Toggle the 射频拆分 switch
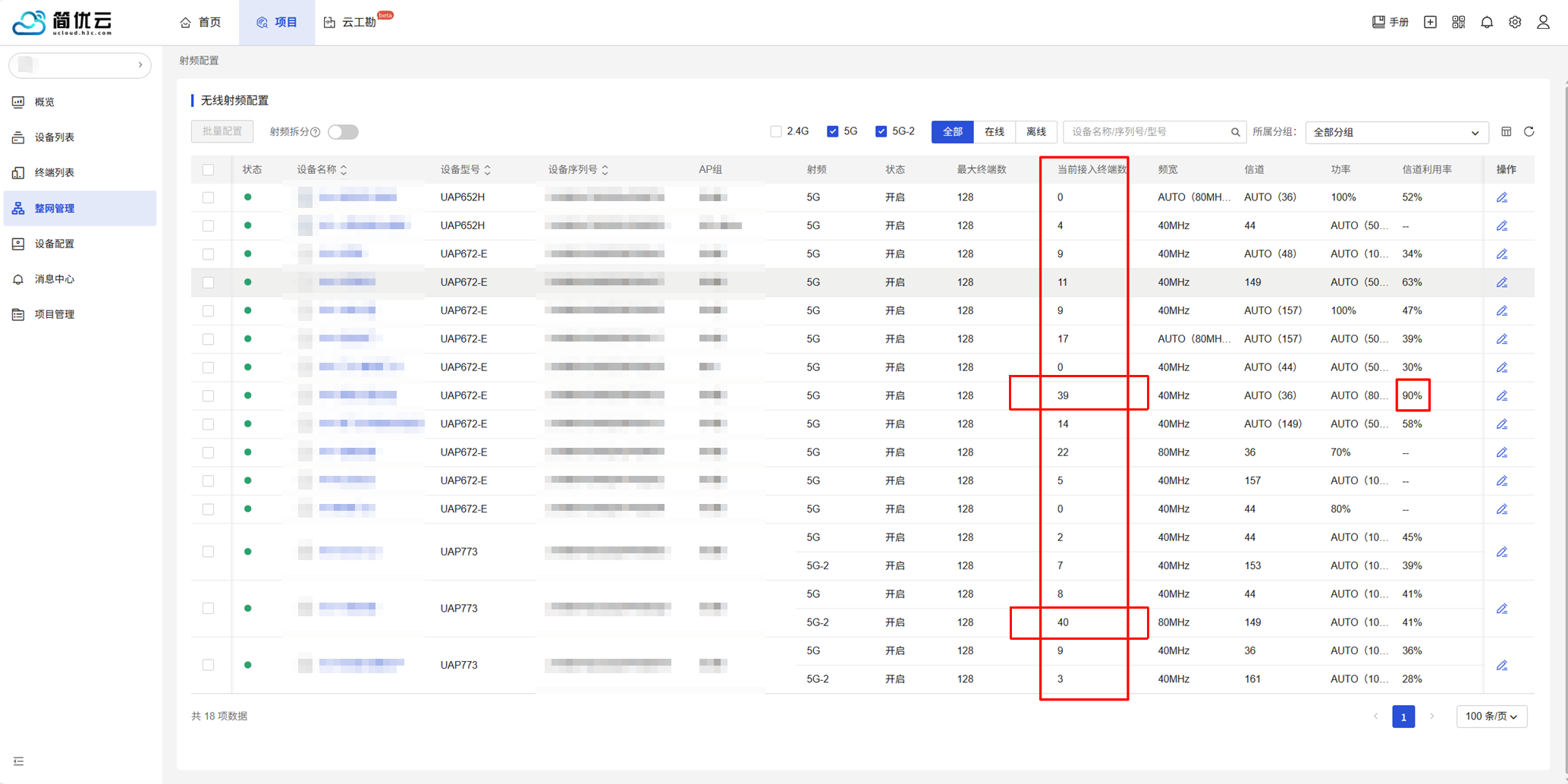 pyautogui.click(x=343, y=132)
